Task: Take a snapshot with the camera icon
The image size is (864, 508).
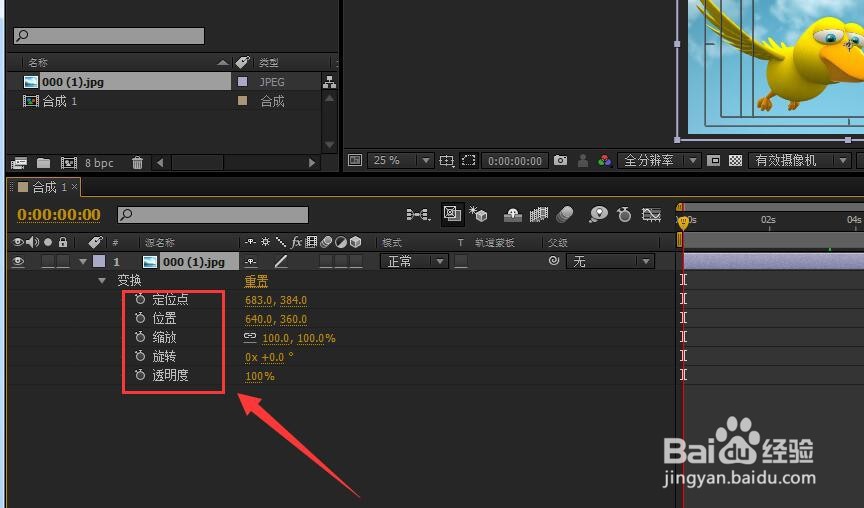Action: 560,160
